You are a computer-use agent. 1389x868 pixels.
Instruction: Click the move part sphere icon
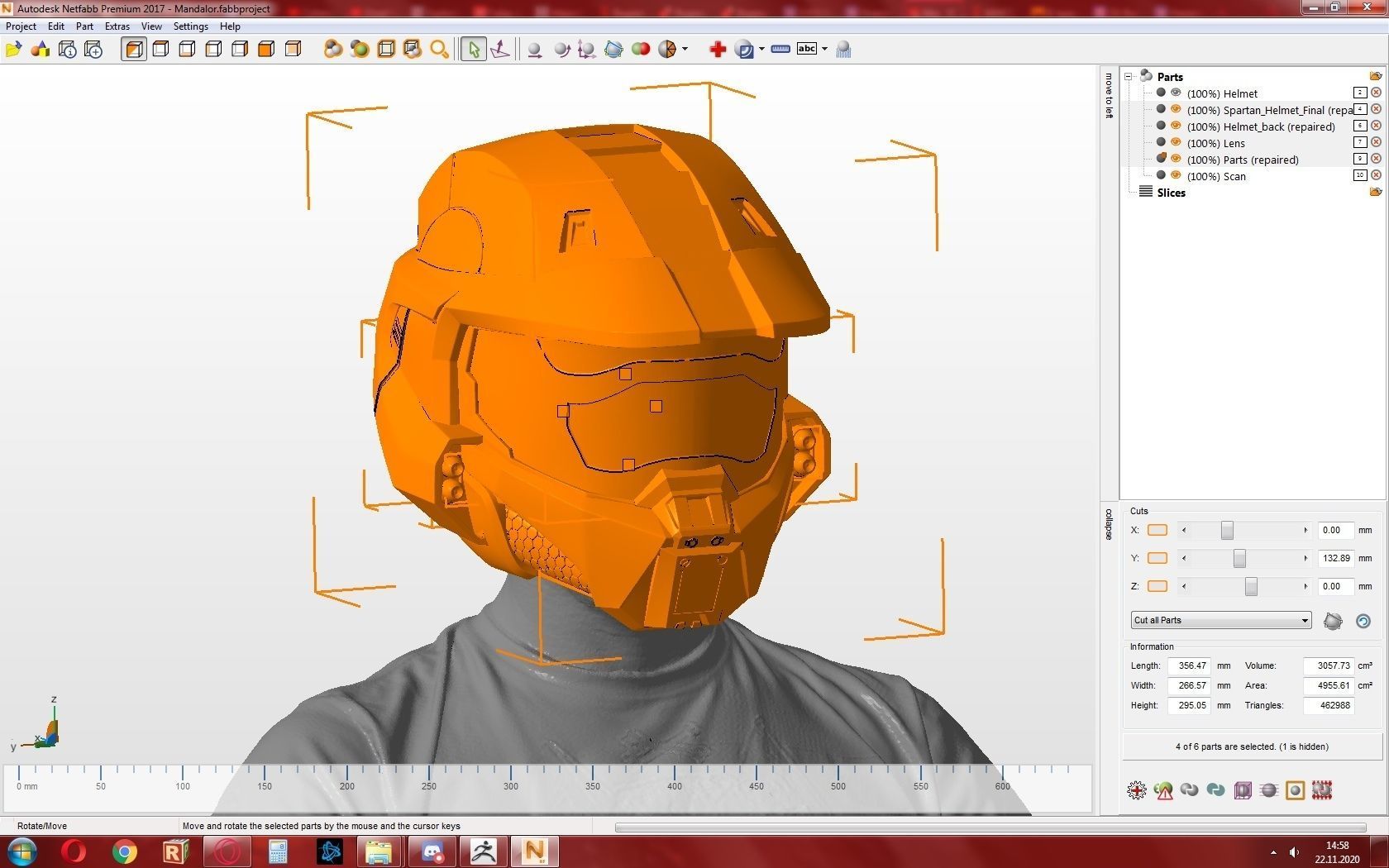click(535, 50)
